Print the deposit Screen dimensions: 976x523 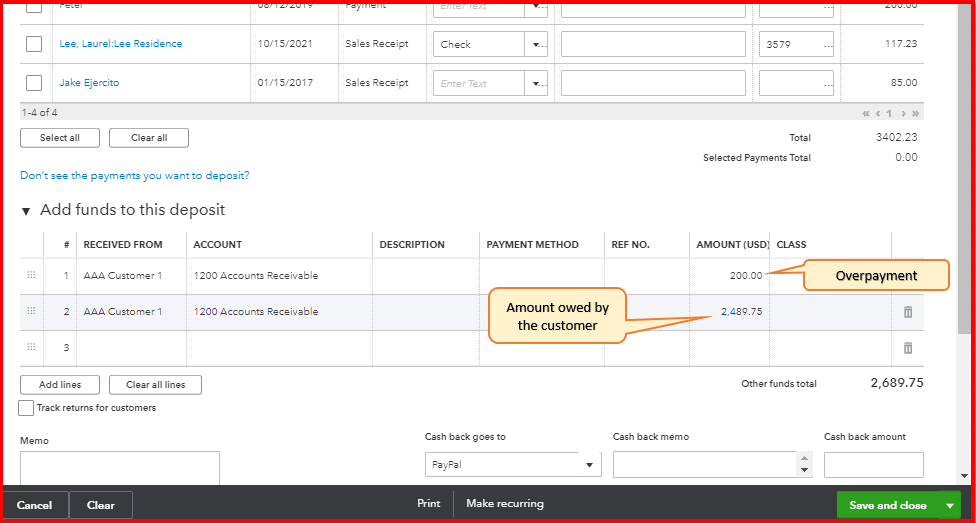[429, 504]
